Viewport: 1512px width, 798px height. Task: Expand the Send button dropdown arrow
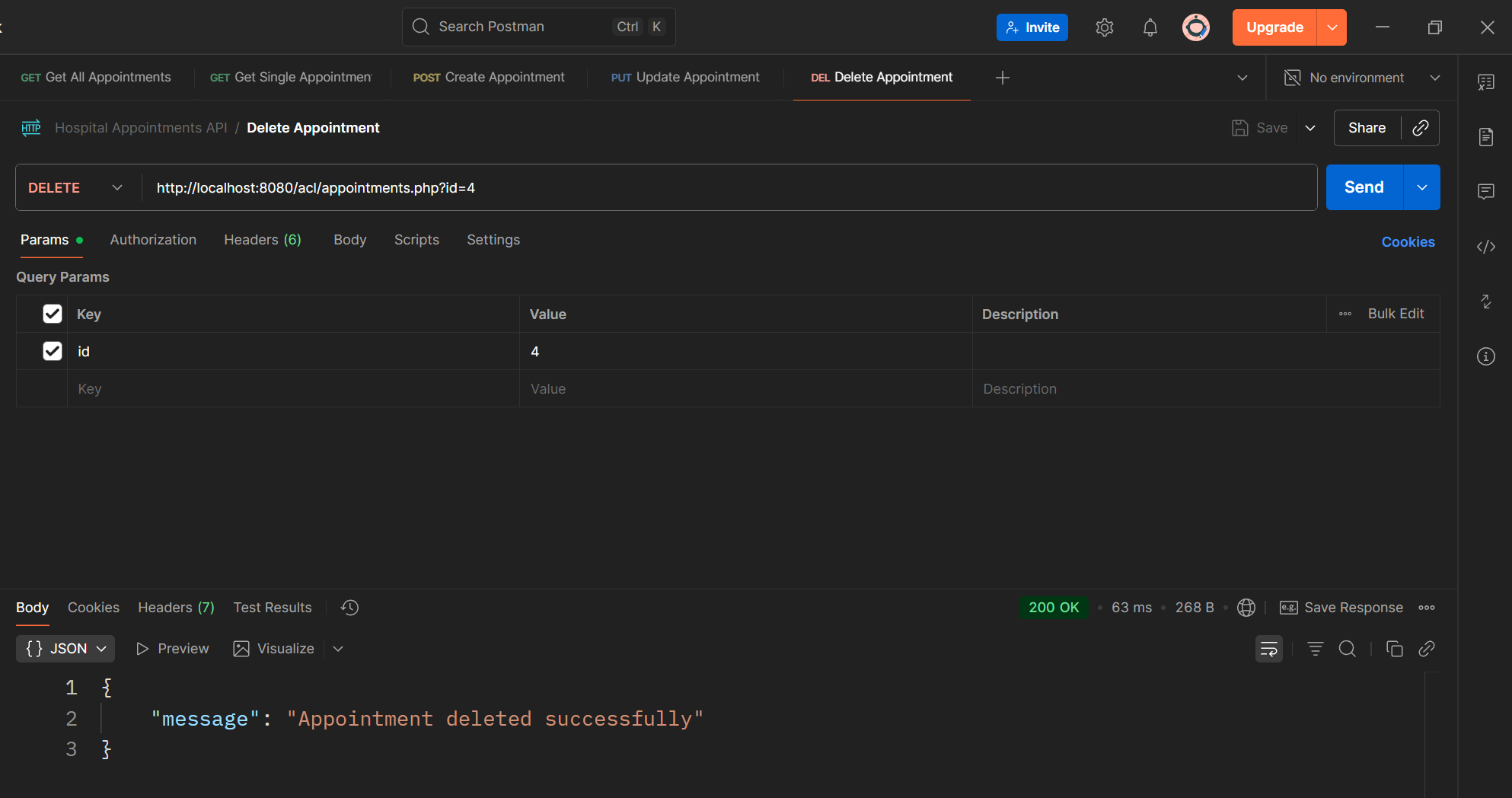pos(1421,187)
